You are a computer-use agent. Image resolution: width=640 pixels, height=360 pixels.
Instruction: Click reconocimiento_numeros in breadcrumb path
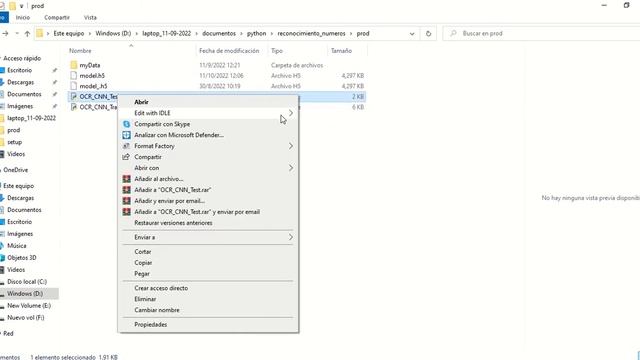pos(311,33)
